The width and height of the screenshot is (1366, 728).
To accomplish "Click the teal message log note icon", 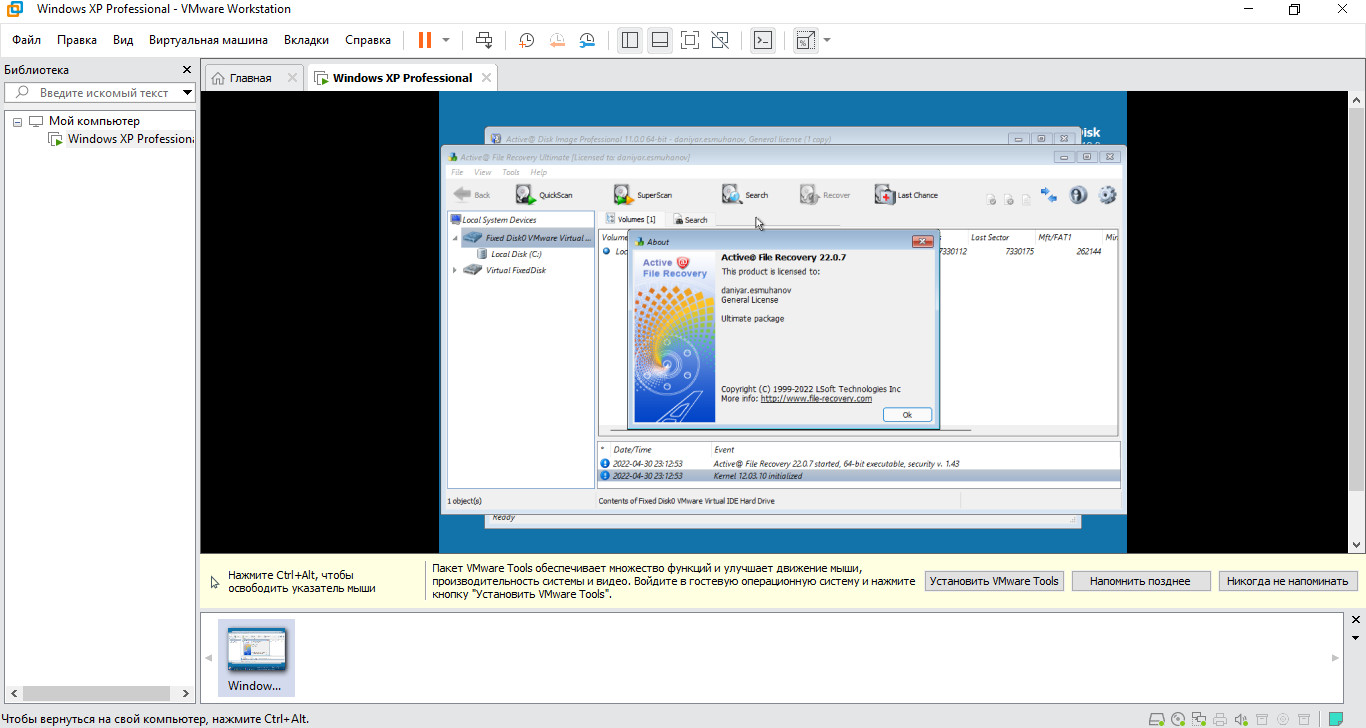I will 1337,718.
